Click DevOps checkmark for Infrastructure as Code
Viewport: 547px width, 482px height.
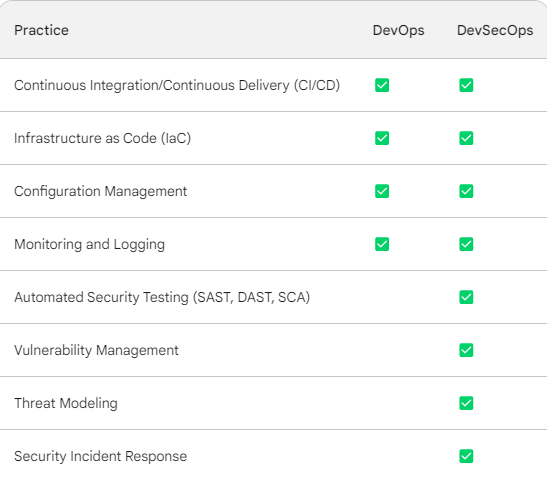pyautogui.click(x=382, y=138)
